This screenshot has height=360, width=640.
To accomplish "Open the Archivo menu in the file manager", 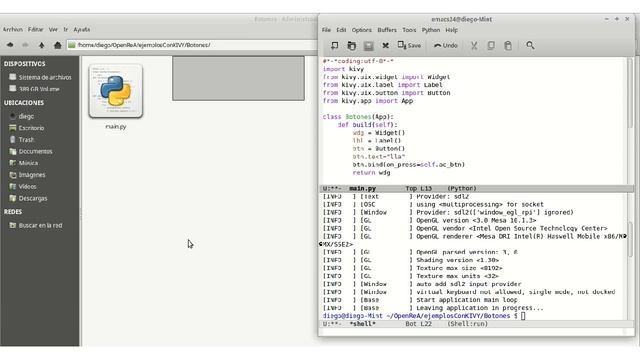I will pos(13,29).
